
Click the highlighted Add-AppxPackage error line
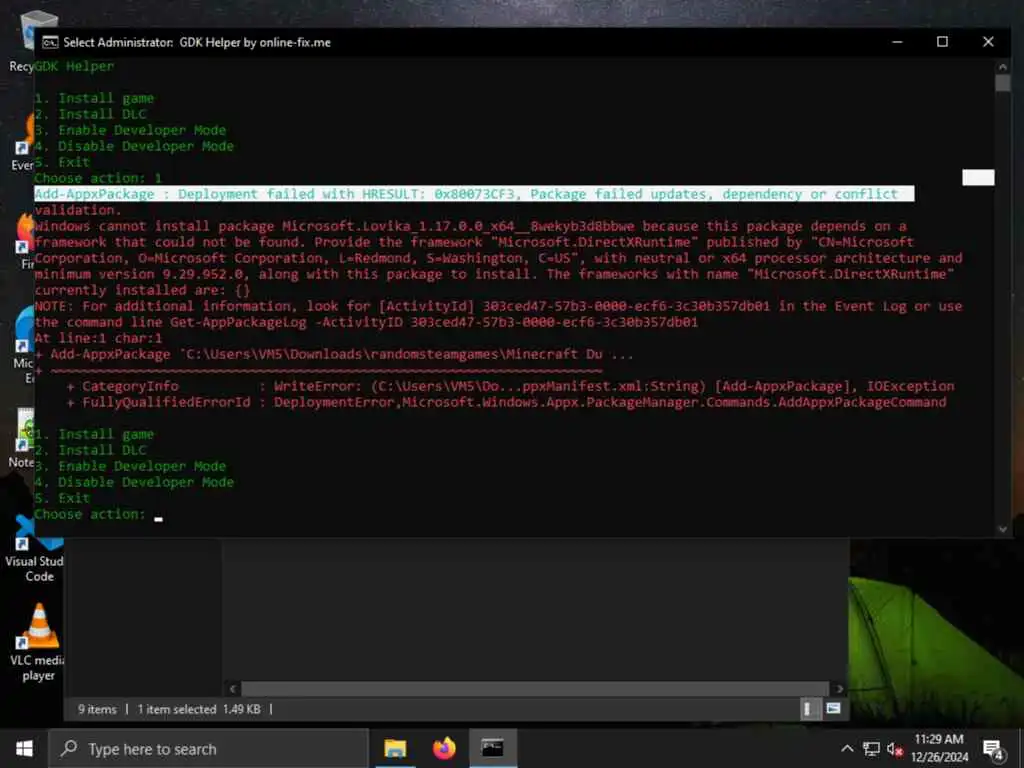point(474,194)
